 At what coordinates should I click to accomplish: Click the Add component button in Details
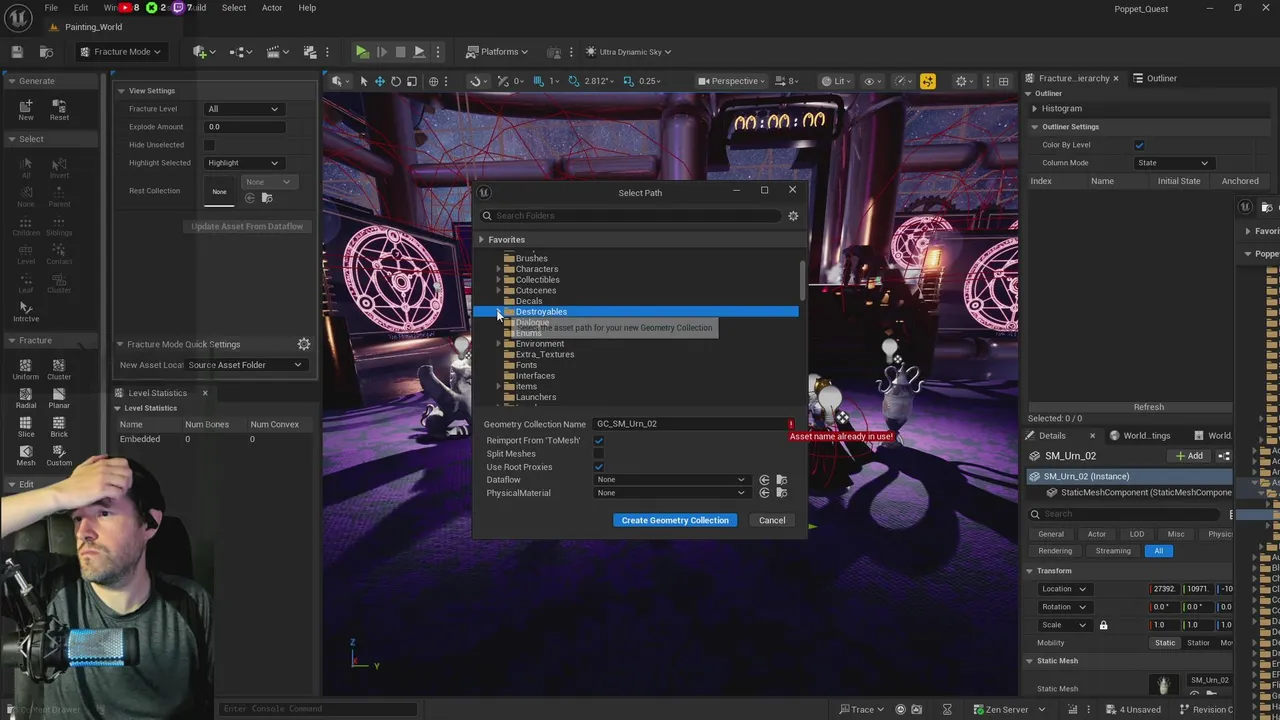[x=1189, y=456]
